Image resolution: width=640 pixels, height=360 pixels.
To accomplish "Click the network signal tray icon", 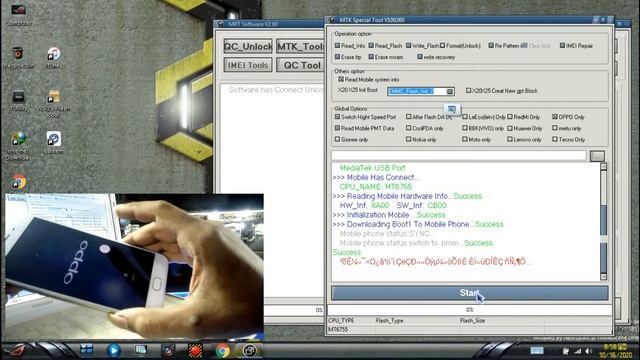I will coord(578,351).
